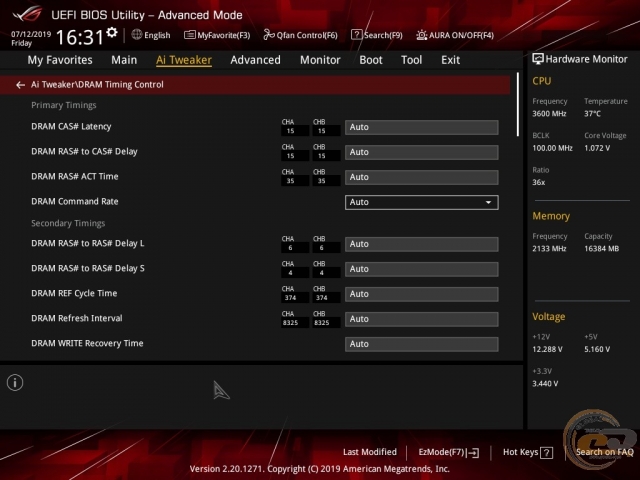Click the Memory frequency 2133 MHz value

[x=549, y=249]
